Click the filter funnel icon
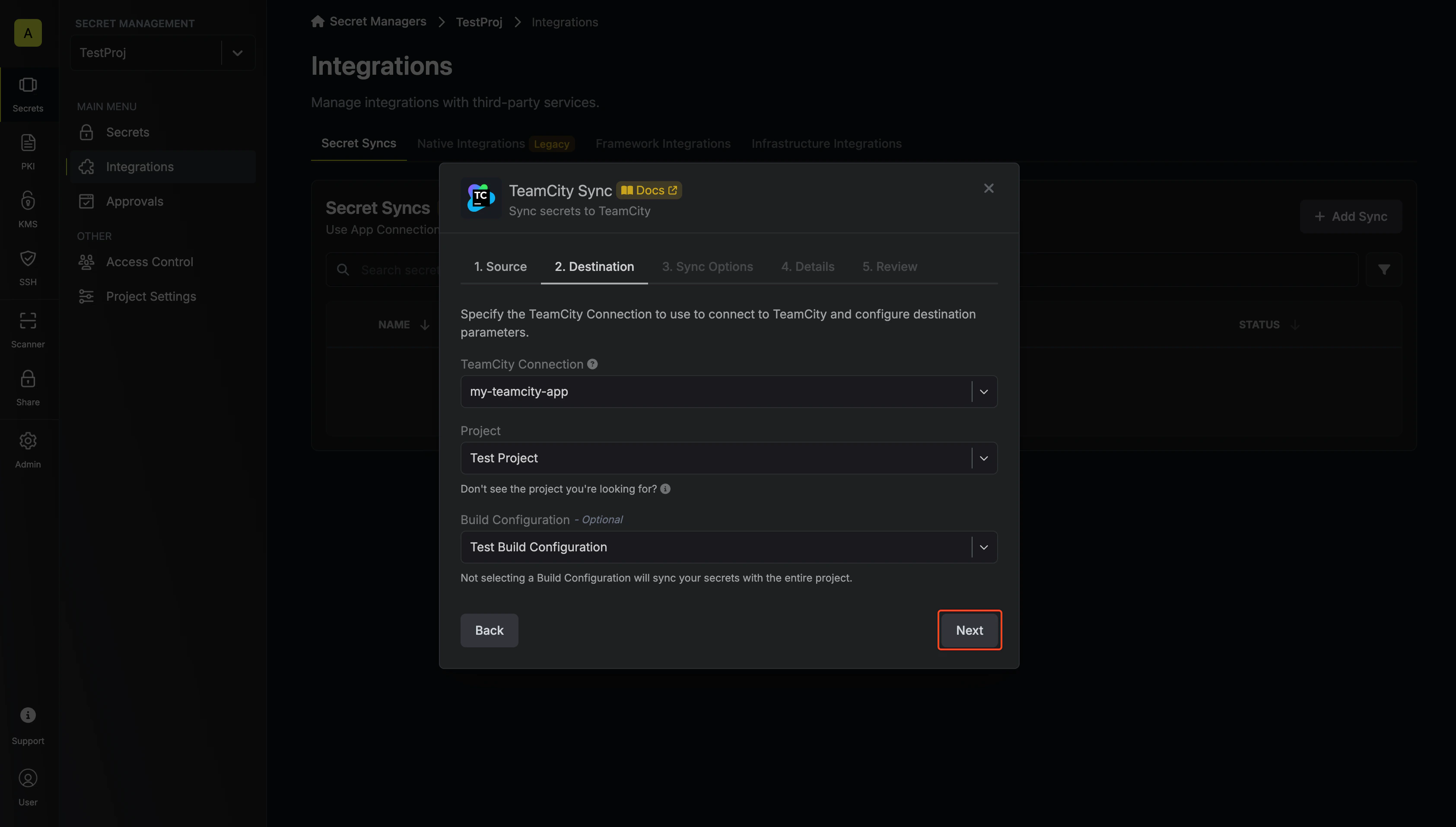Viewport: 1456px width, 827px height. tap(1384, 270)
